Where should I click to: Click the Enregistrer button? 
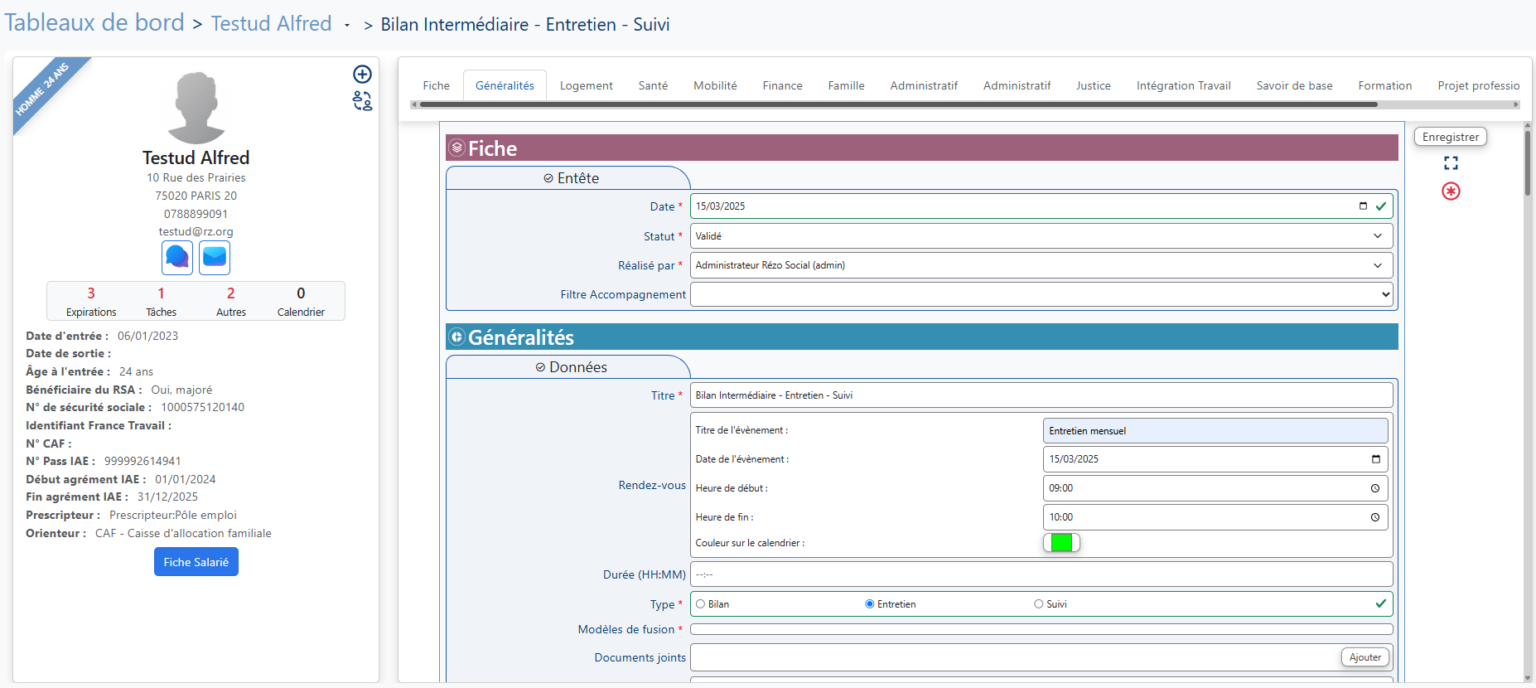tap(1450, 137)
